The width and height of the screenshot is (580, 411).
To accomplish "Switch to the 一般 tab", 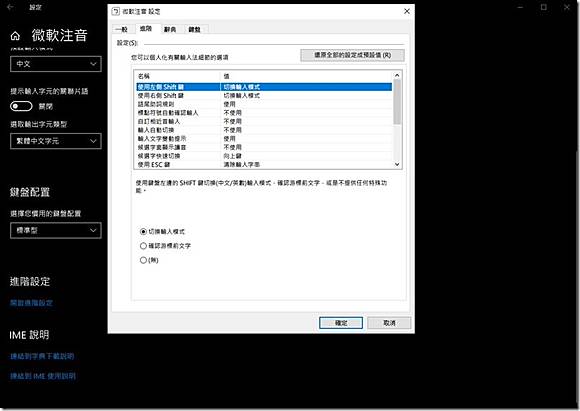I will [x=122, y=29].
